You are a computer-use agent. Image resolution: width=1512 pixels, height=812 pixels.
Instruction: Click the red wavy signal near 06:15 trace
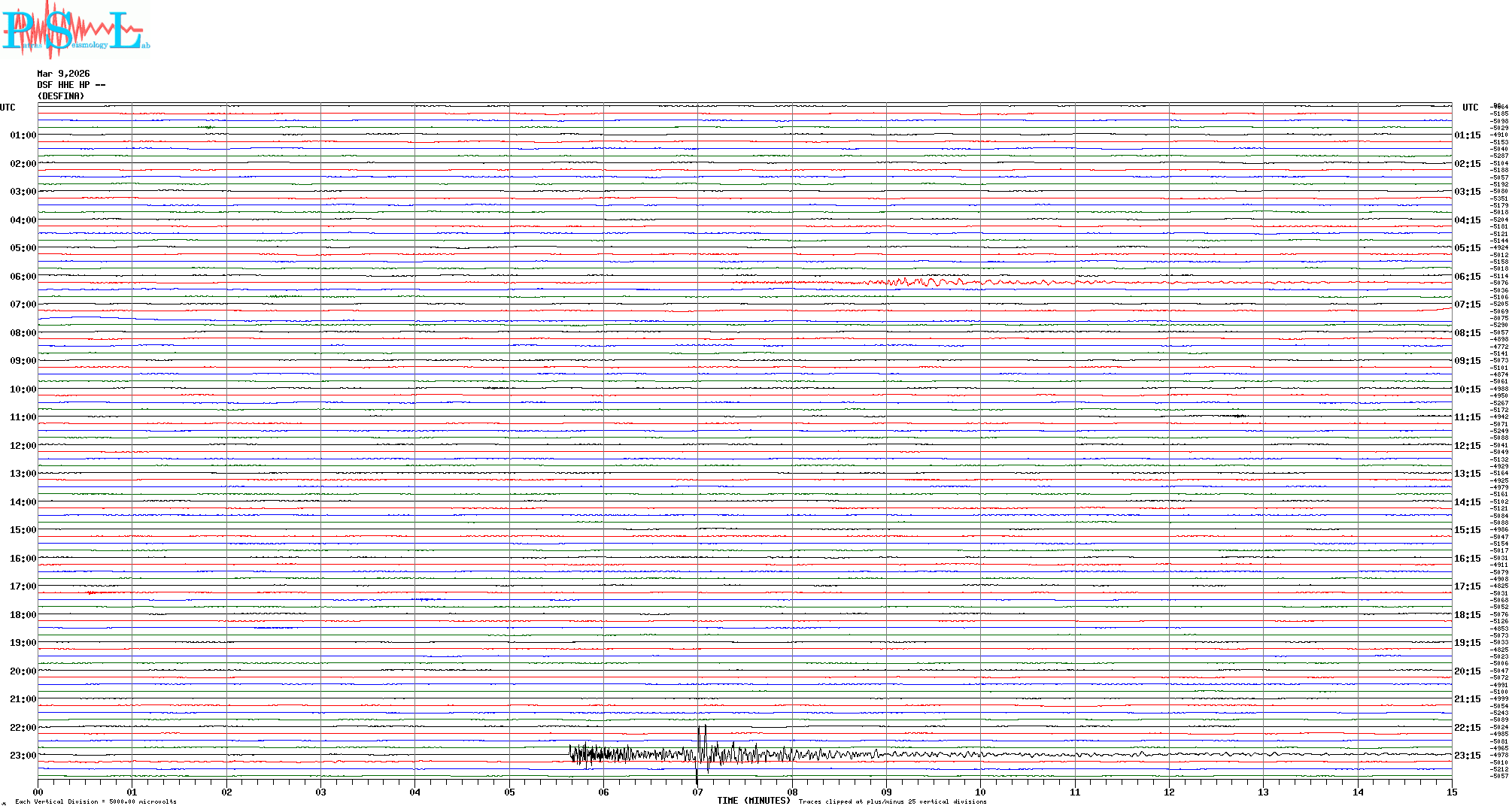[925, 283]
